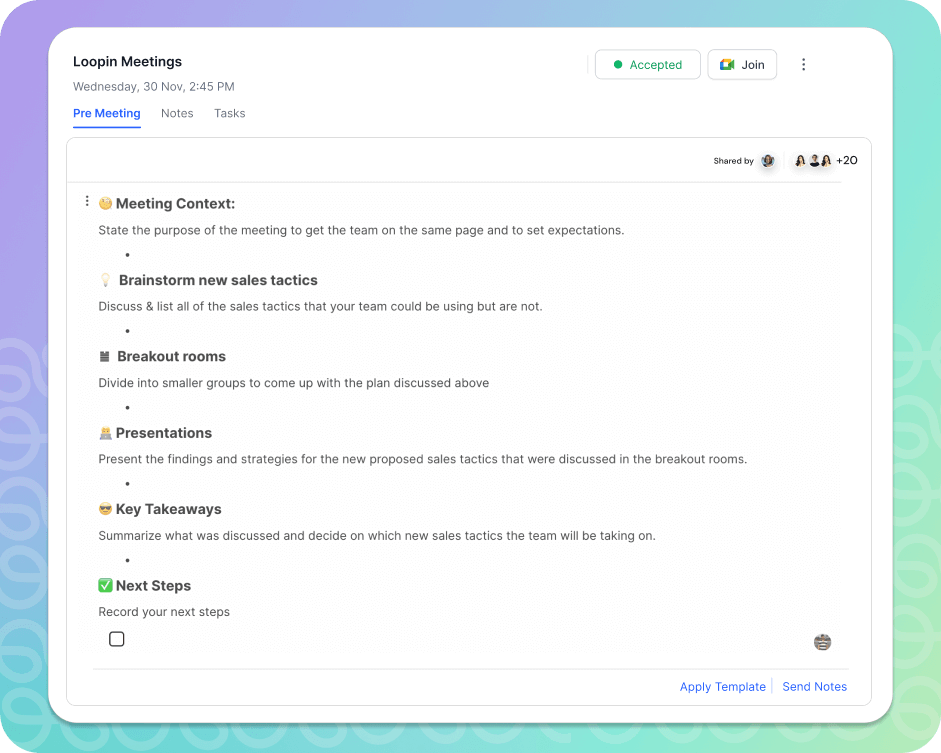This screenshot has height=753, width=941.
Task: Click the Presentations heading
Action: click(x=164, y=433)
